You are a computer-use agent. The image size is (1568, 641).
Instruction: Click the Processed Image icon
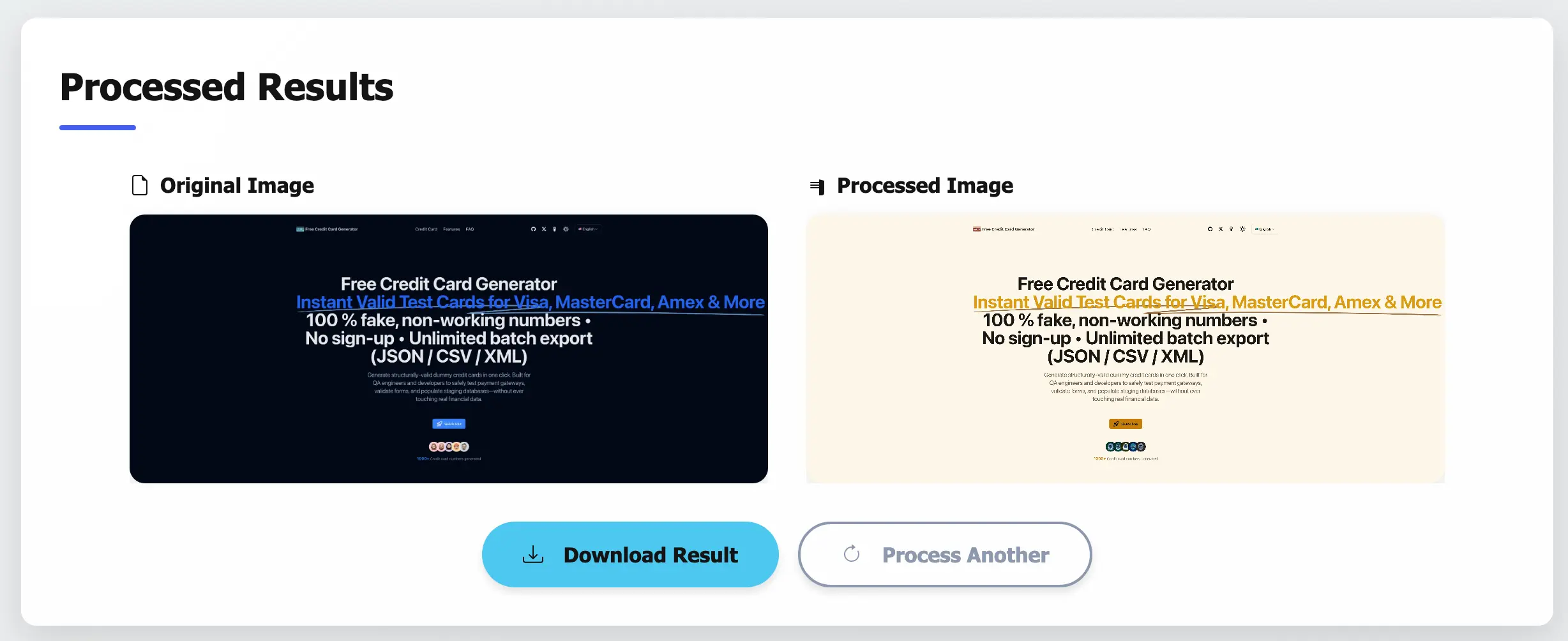[817, 186]
